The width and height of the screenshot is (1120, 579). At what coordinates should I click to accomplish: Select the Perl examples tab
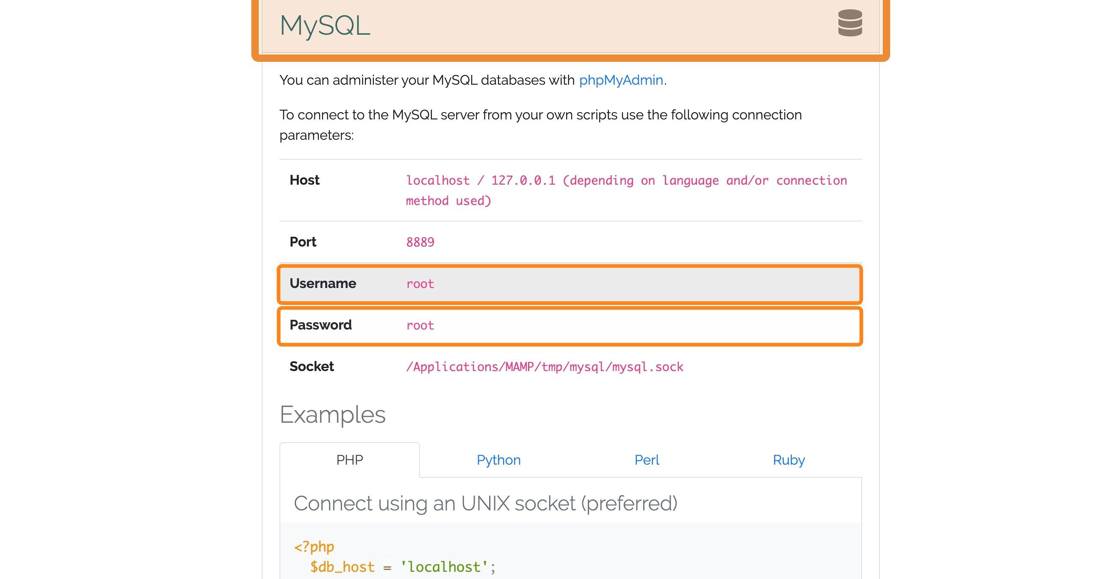pyautogui.click(x=646, y=460)
